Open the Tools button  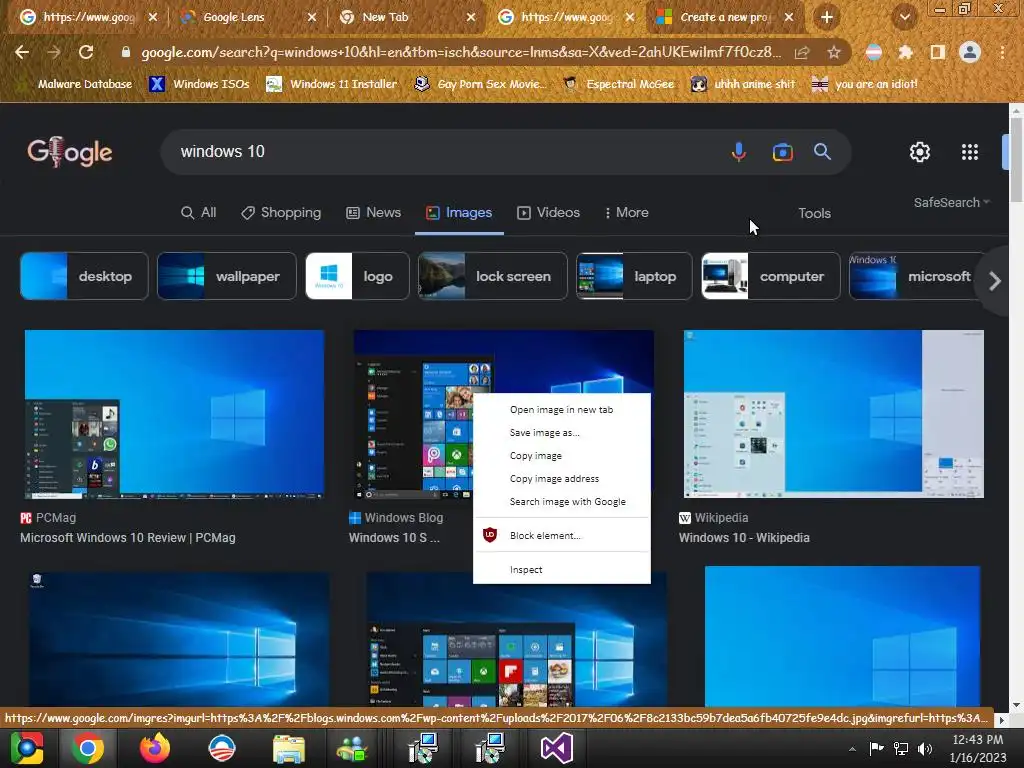(x=814, y=214)
